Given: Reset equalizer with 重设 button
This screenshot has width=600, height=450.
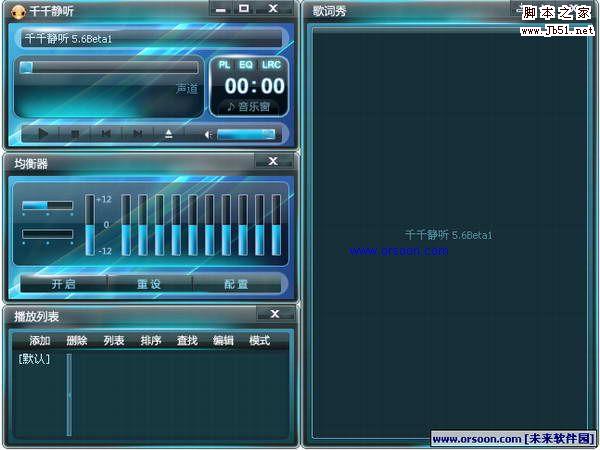Looking at the screenshot, I should point(149,284).
